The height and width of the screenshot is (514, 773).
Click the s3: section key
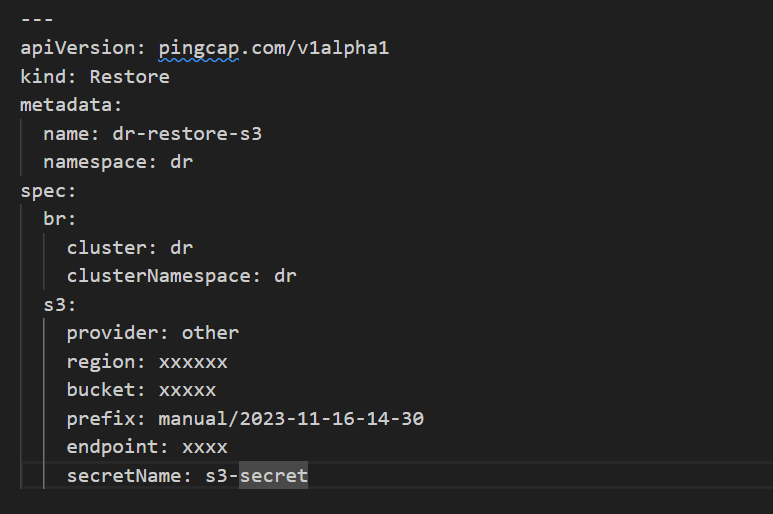click(x=58, y=304)
